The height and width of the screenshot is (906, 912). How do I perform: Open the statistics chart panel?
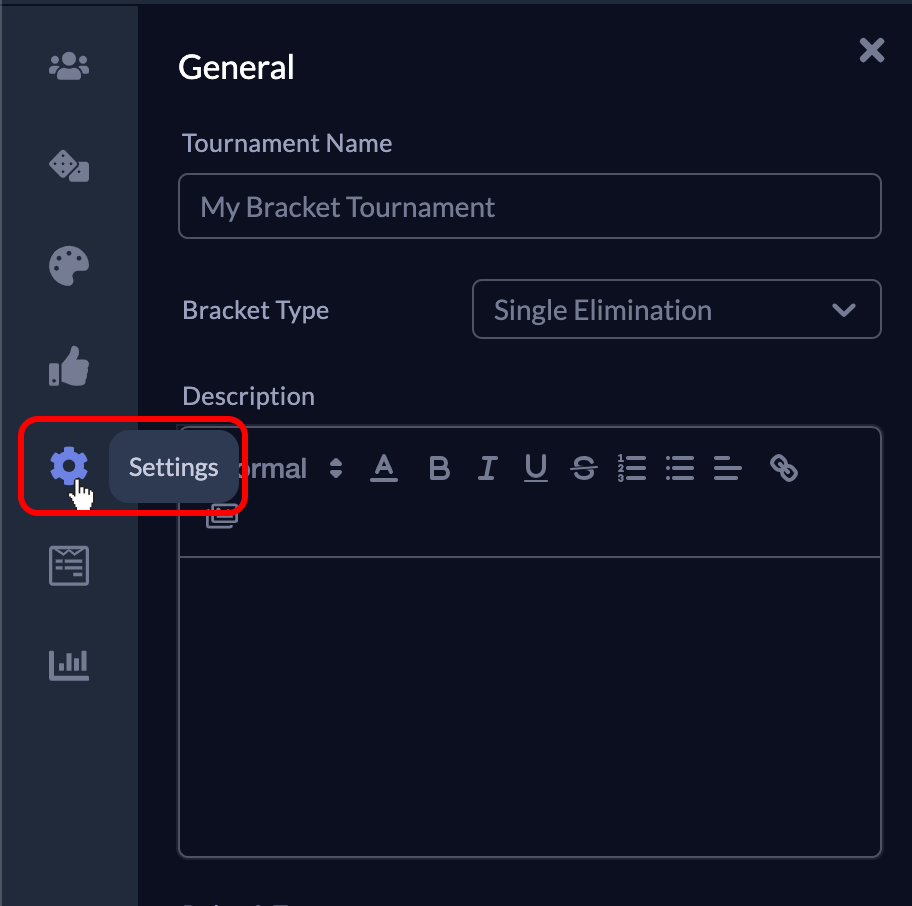[68, 664]
